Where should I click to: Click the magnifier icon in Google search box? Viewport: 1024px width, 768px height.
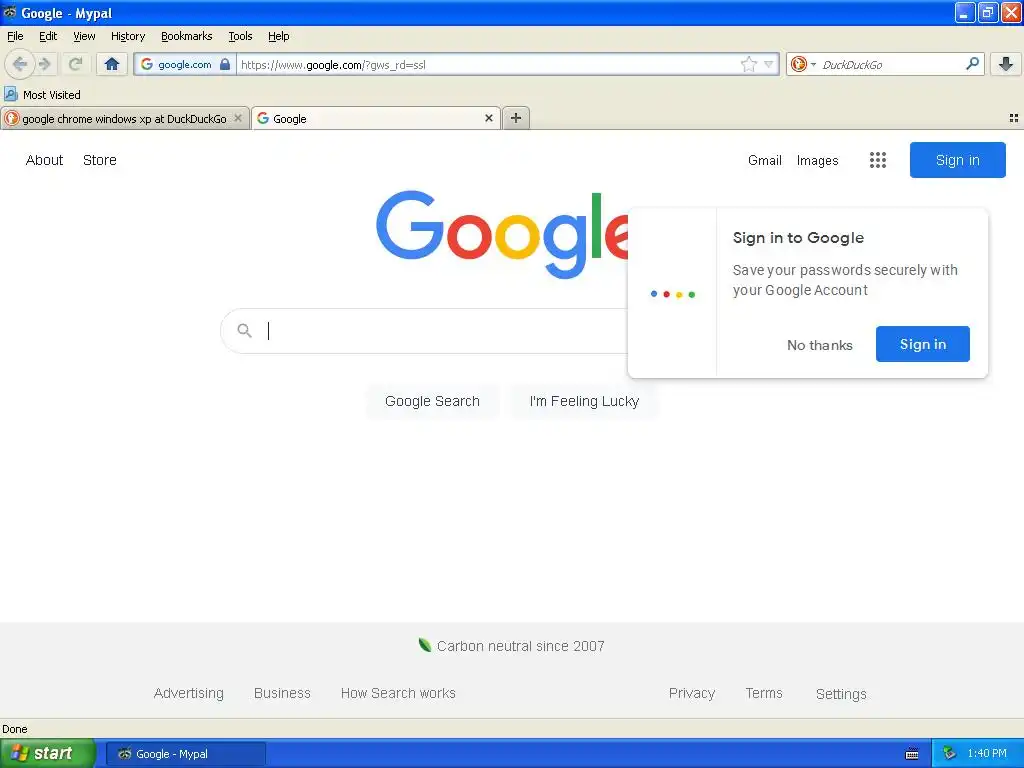point(244,330)
